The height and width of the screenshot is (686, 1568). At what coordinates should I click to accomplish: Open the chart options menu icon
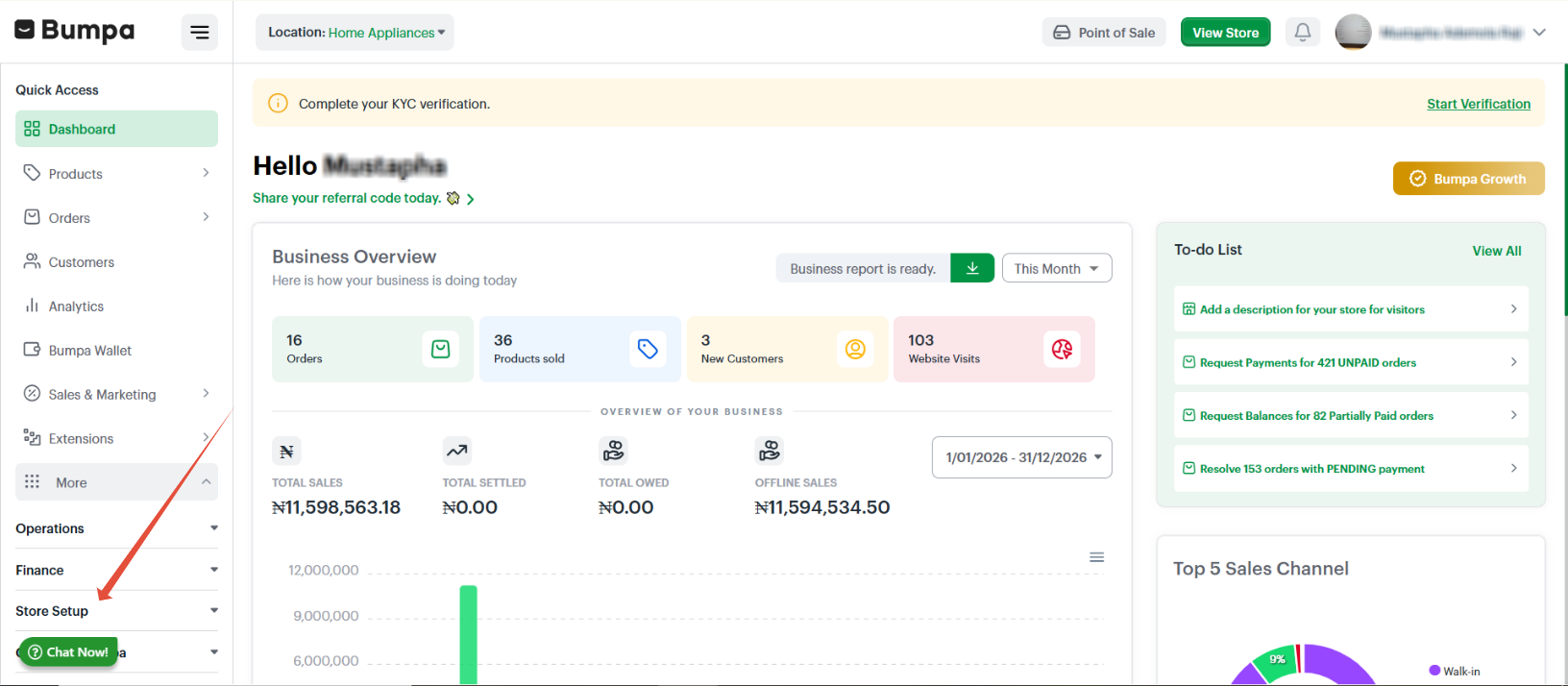tap(1096, 557)
